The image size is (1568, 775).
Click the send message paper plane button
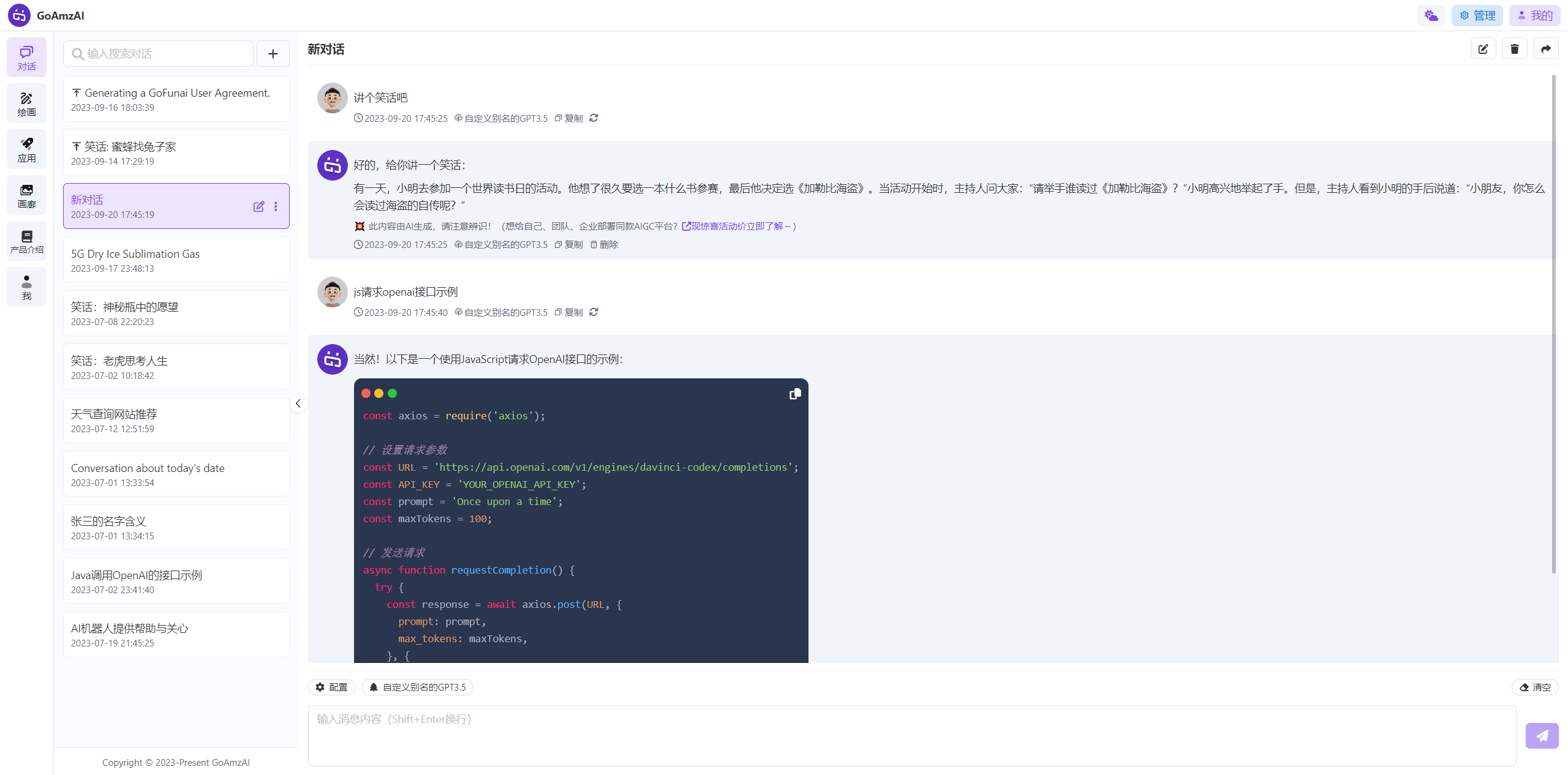coord(1541,735)
